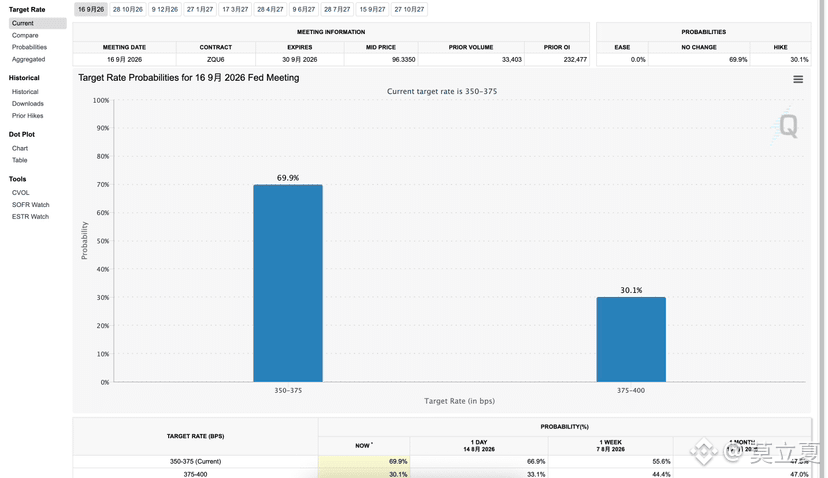This screenshot has height=478, width=828.
Task: Open Dot Plot Chart link
Action: tap(20, 148)
